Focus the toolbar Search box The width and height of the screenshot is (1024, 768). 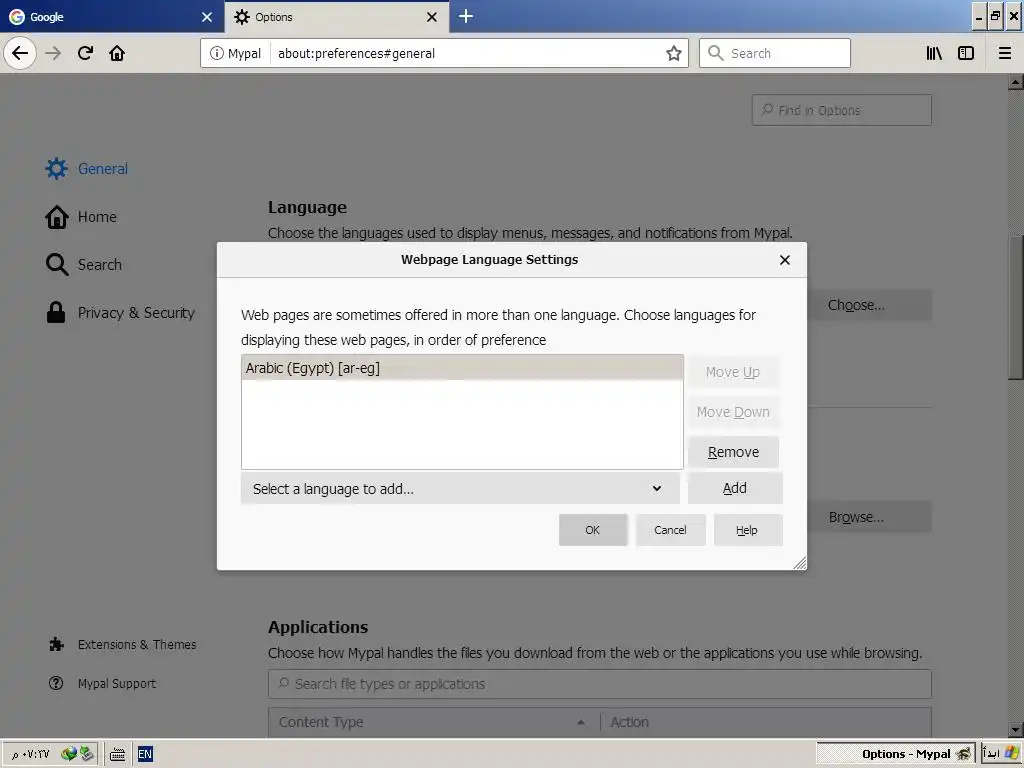(x=775, y=53)
